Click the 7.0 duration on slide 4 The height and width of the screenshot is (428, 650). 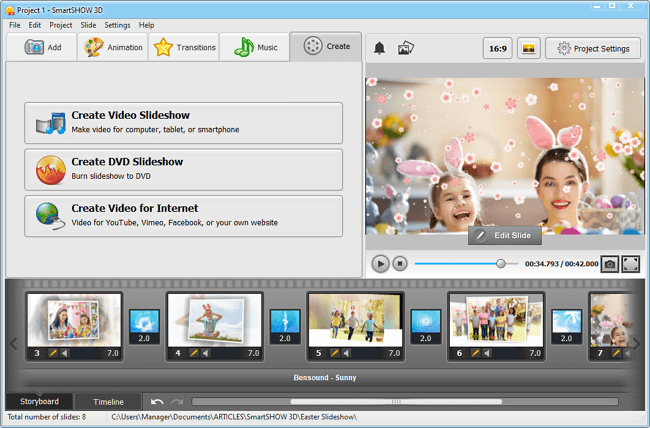point(254,353)
